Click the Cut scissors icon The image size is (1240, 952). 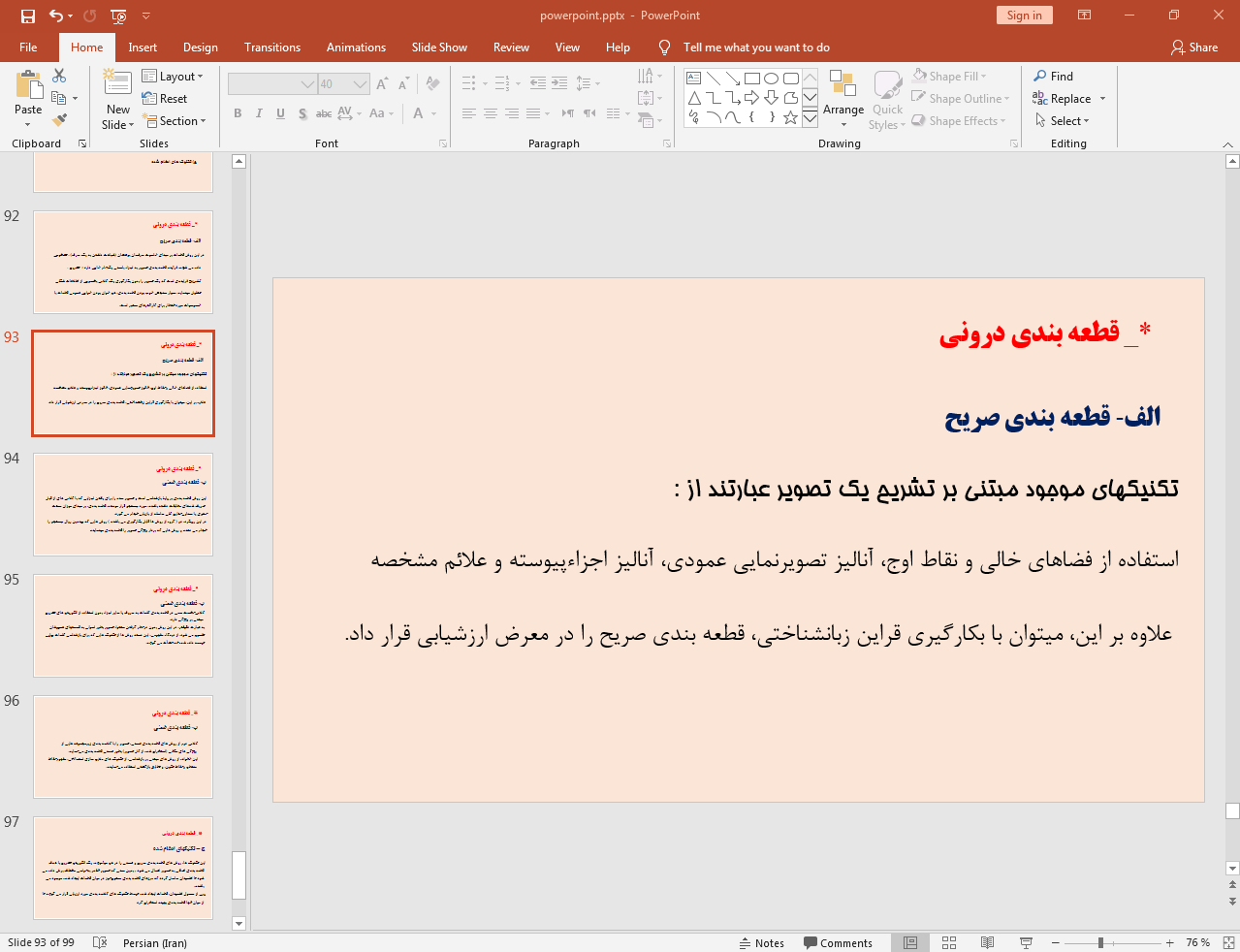pyautogui.click(x=59, y=76)
